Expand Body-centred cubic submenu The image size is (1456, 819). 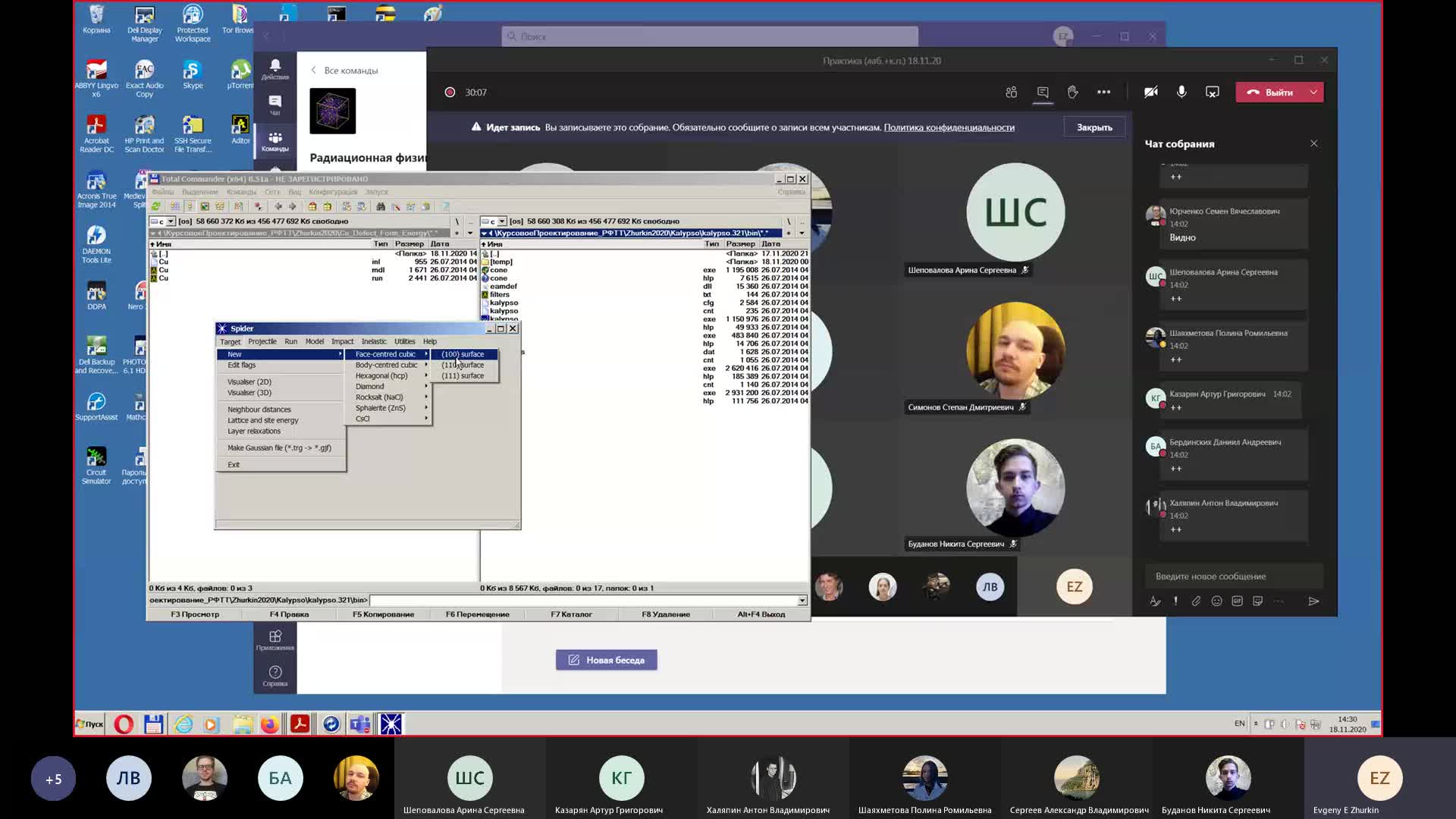click(389, 365)
